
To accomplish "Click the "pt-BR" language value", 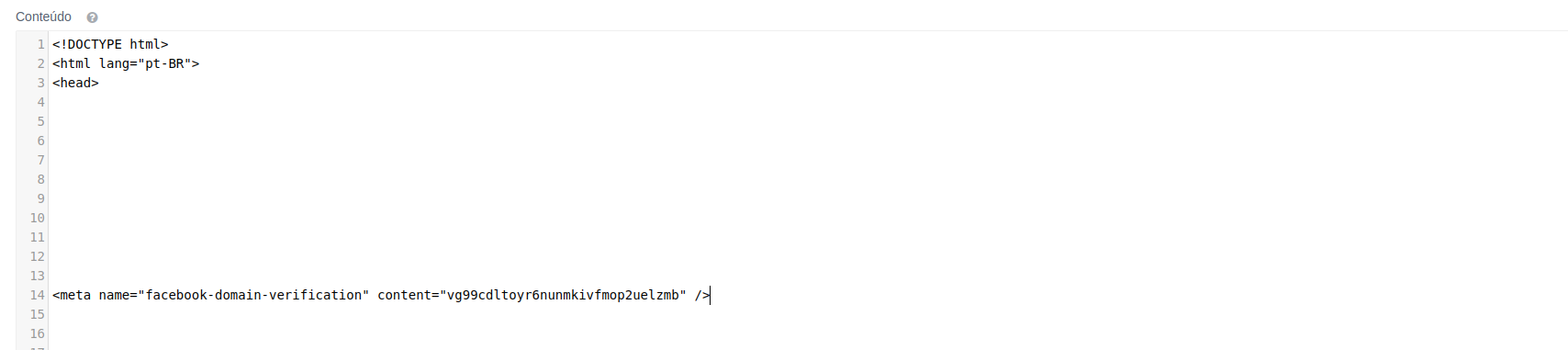I will click(165, 63).
